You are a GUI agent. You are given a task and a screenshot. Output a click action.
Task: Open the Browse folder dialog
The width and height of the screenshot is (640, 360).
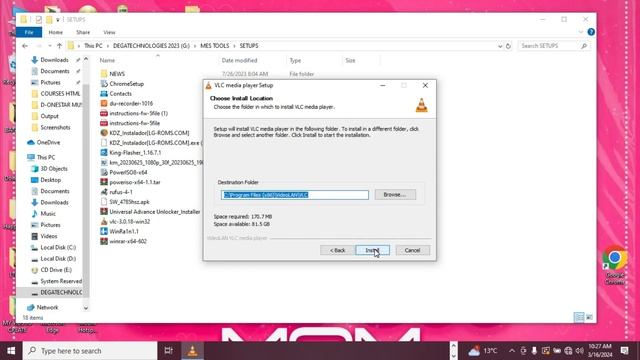(395, 195)
